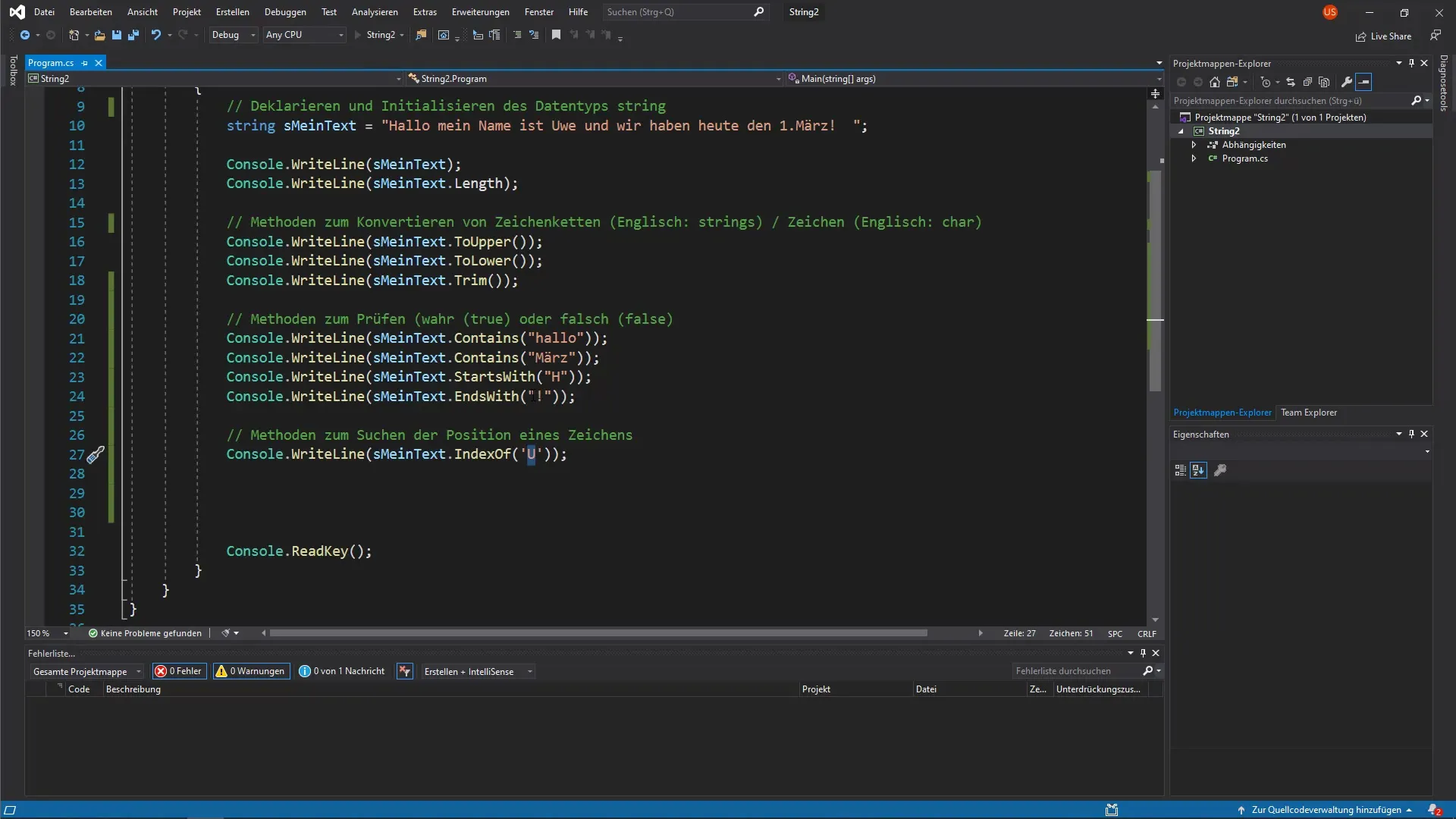Open the Any CPU platform dropdown
Screen dimensions: 1456x819
(305, 35)
